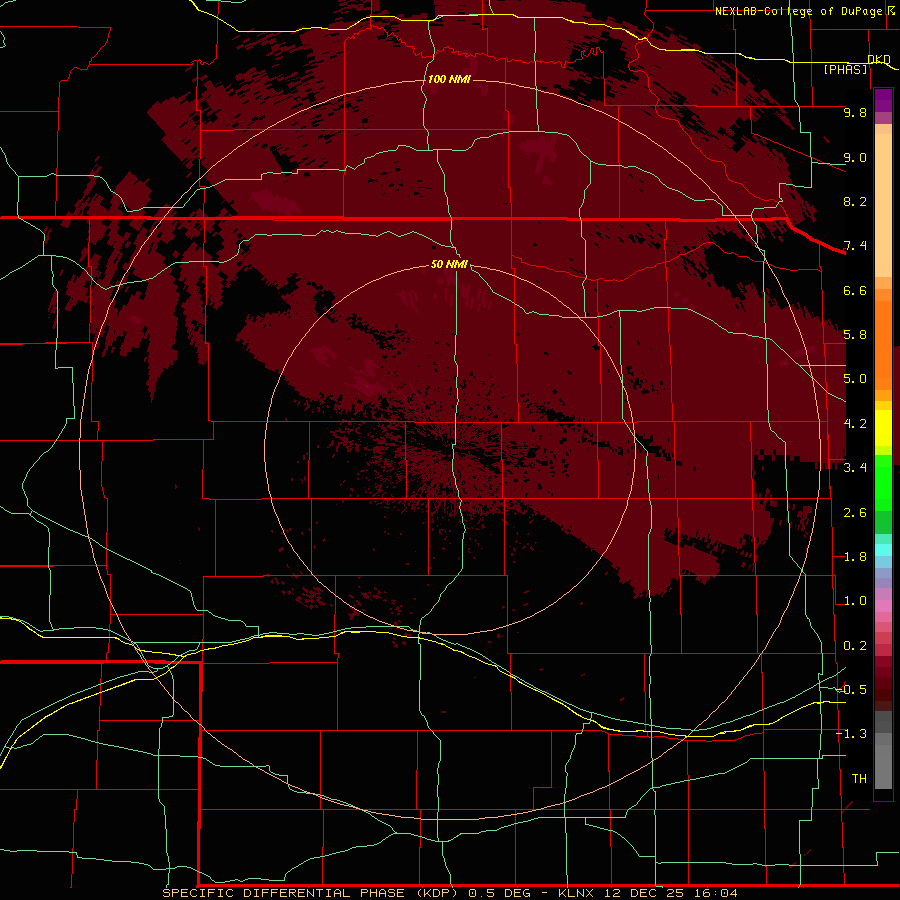Viewport: 900px width, 900px height.
Task: Click the 4.2 scale value
Action: pos(855,424)
